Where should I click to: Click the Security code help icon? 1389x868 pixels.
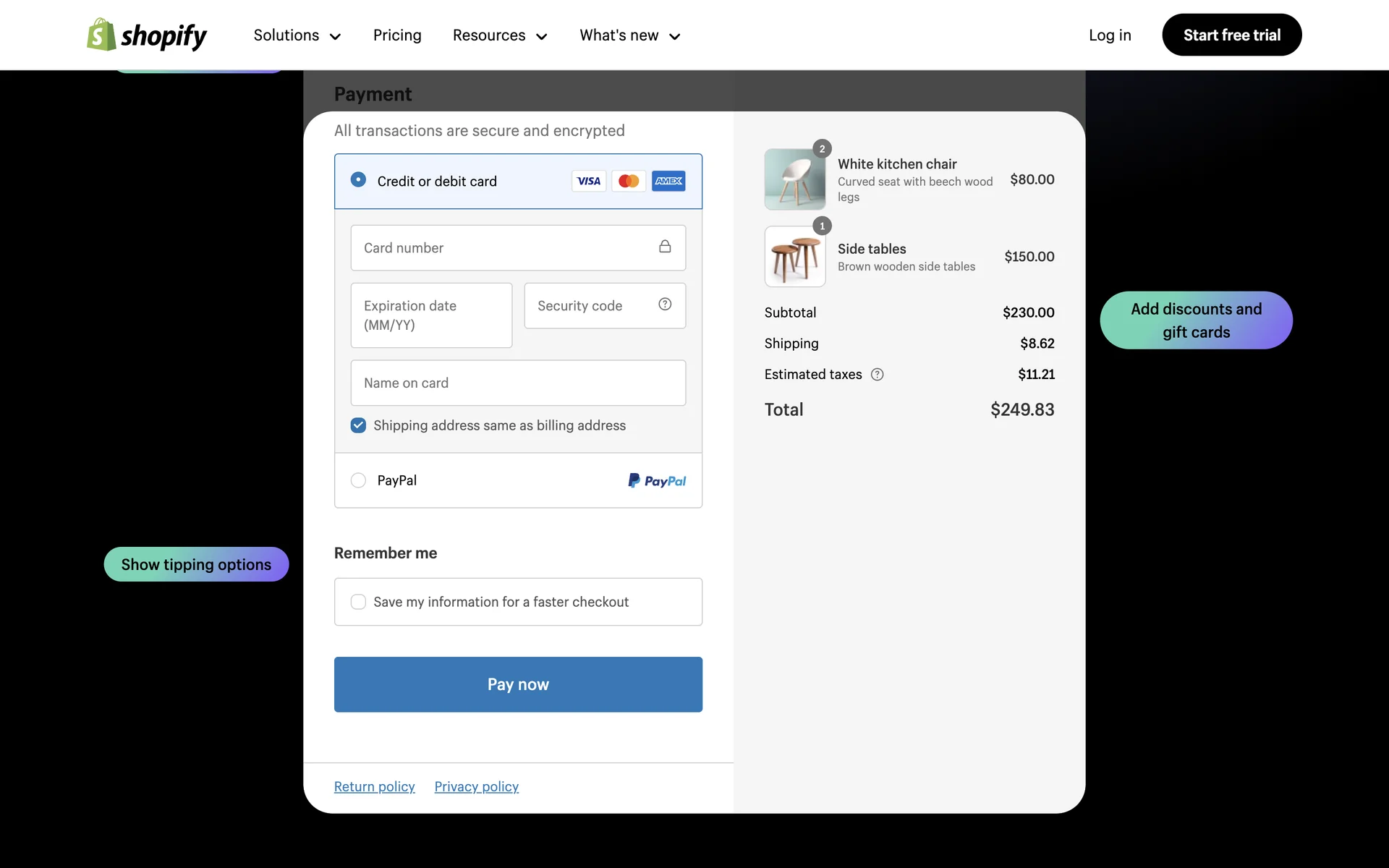[x=665, y=305]
